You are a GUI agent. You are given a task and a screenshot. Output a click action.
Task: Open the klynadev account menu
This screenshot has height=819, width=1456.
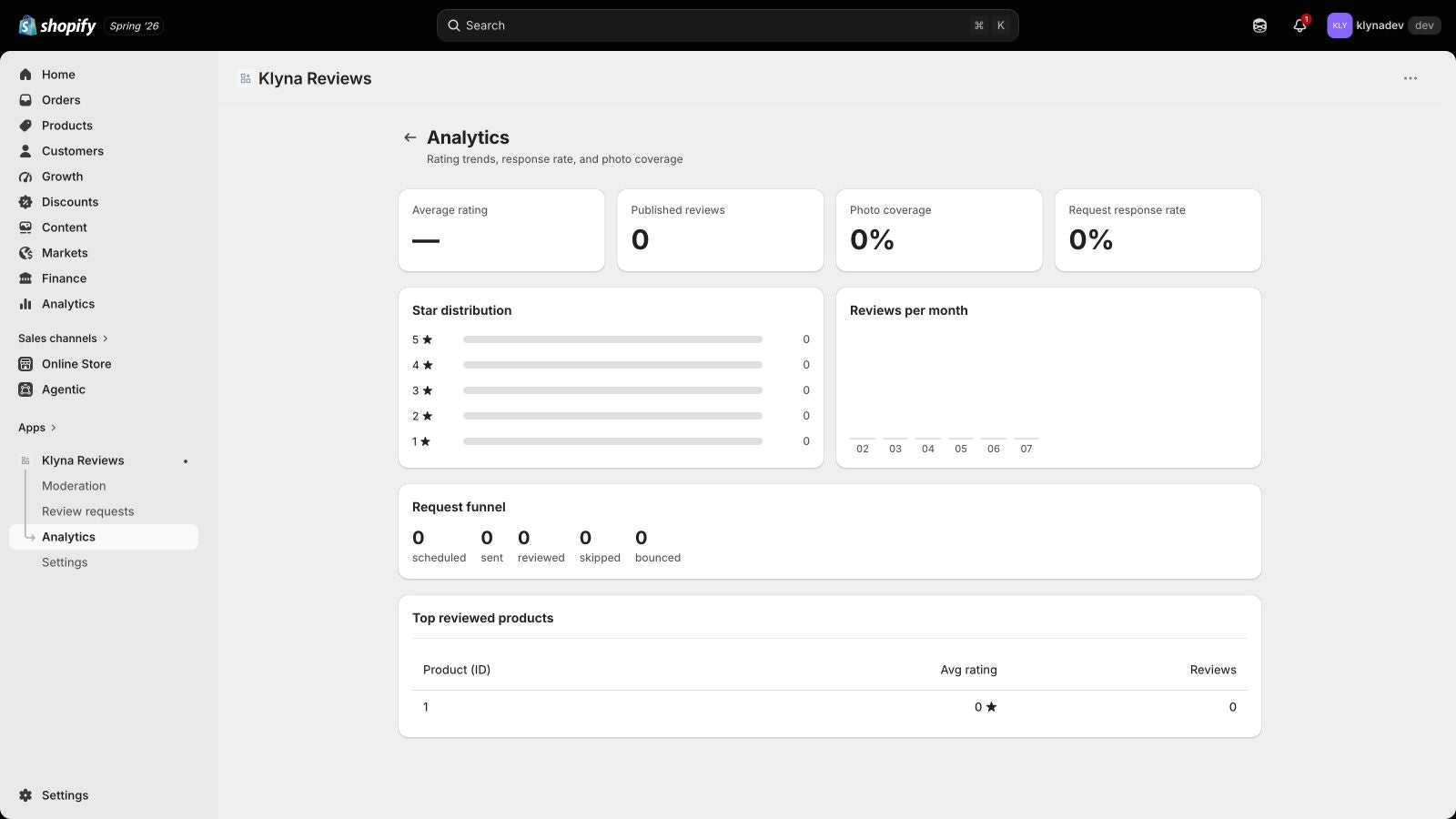[x=1383, y=25]
